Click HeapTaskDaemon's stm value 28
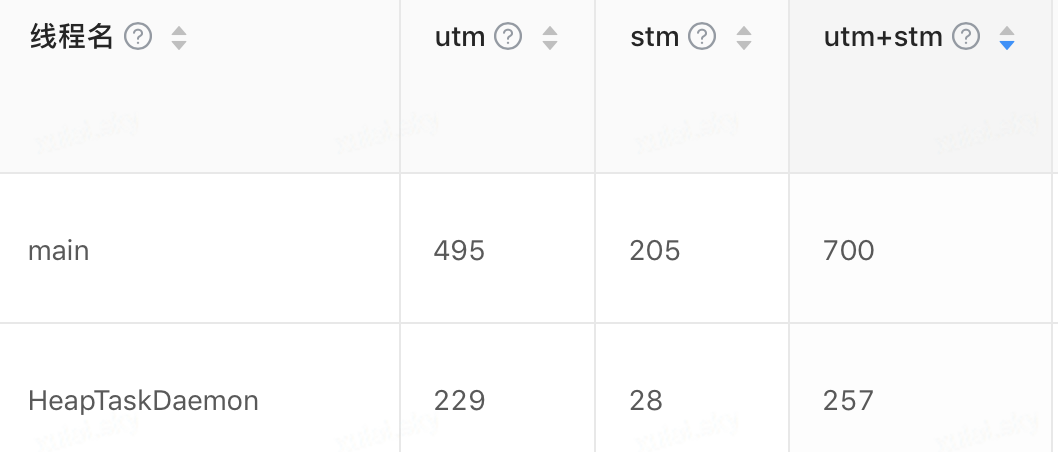The image size is (1058, 452). [646, 401]
